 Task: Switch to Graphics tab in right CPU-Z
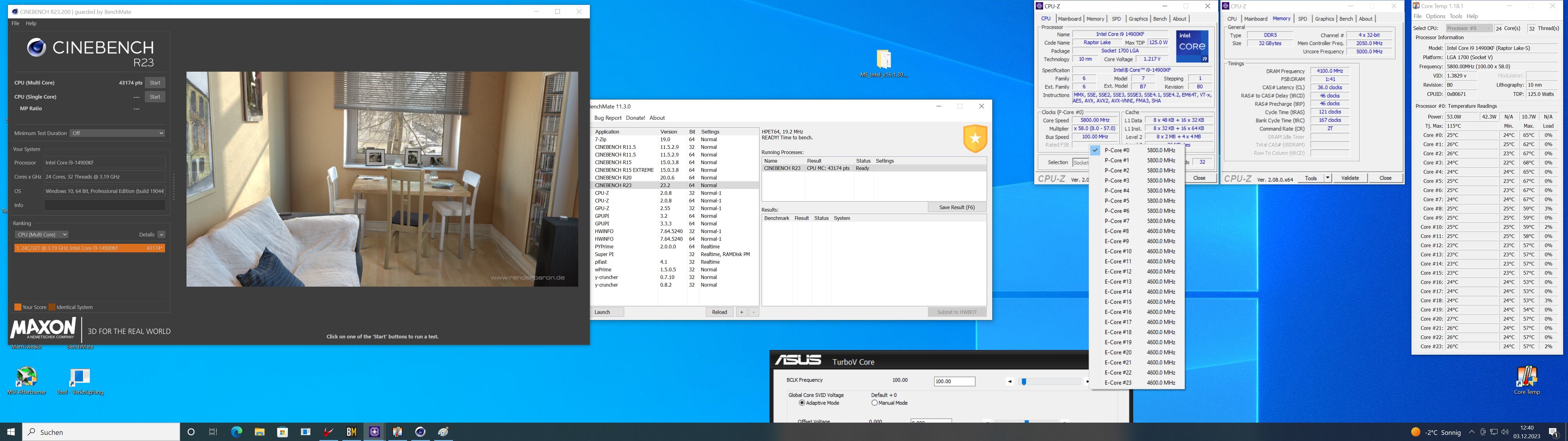point(1324,19)
